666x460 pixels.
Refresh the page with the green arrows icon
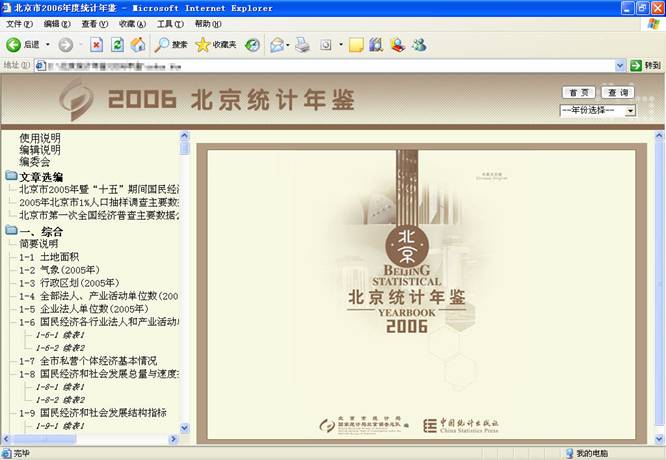(117, 45)
